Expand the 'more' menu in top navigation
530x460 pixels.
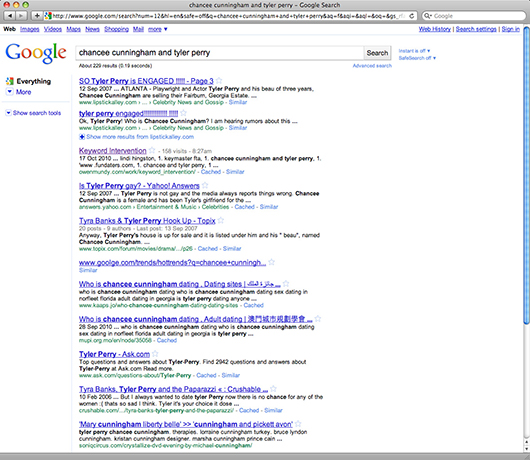[x=158, y=29]
